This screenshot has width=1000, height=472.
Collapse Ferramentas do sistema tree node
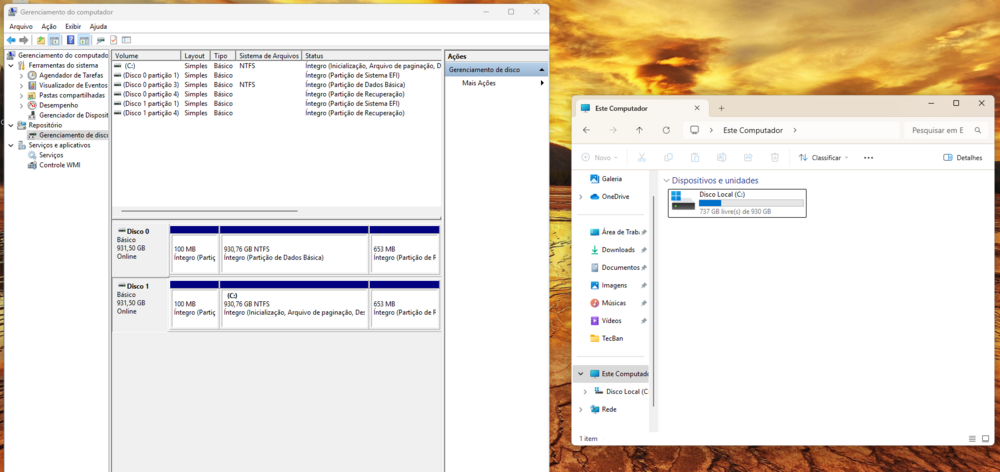coord(10,65)
